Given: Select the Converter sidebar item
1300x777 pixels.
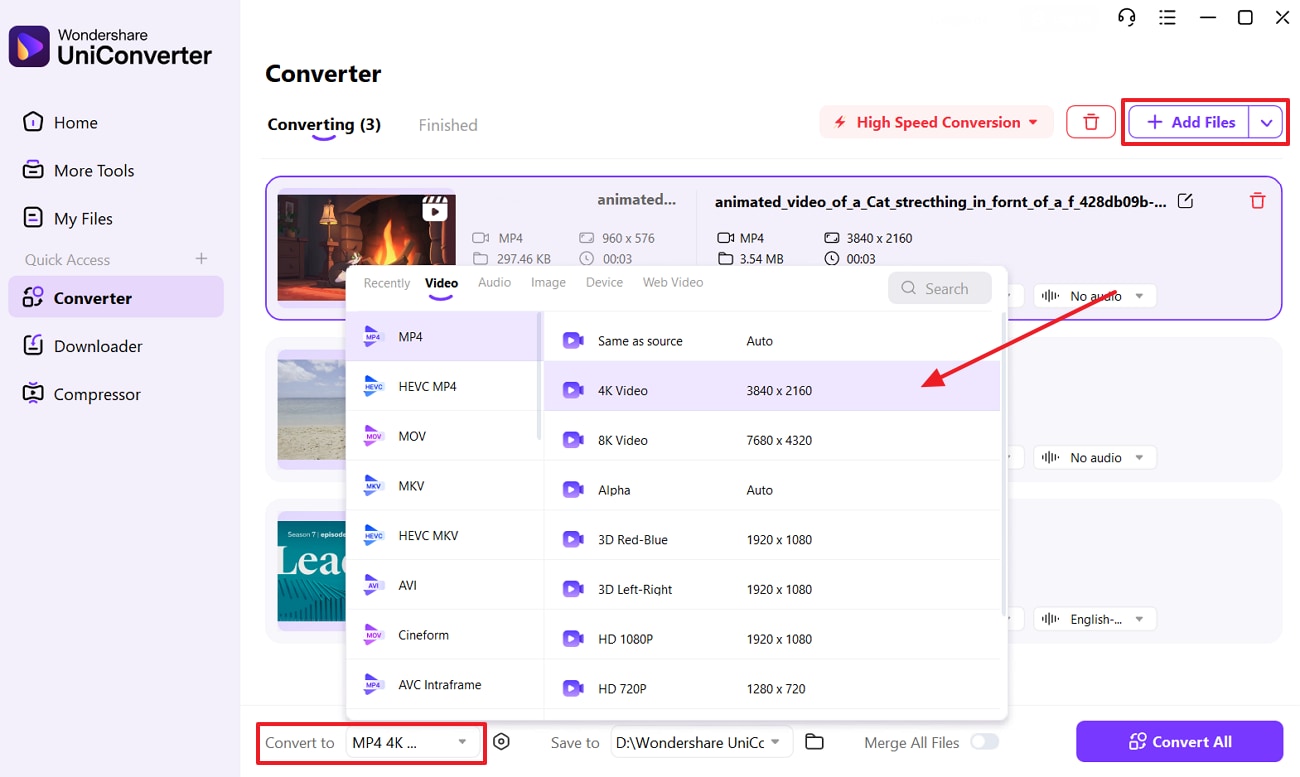Looking at the screenshot, I should pyautogui.click(x=116, y=298).
